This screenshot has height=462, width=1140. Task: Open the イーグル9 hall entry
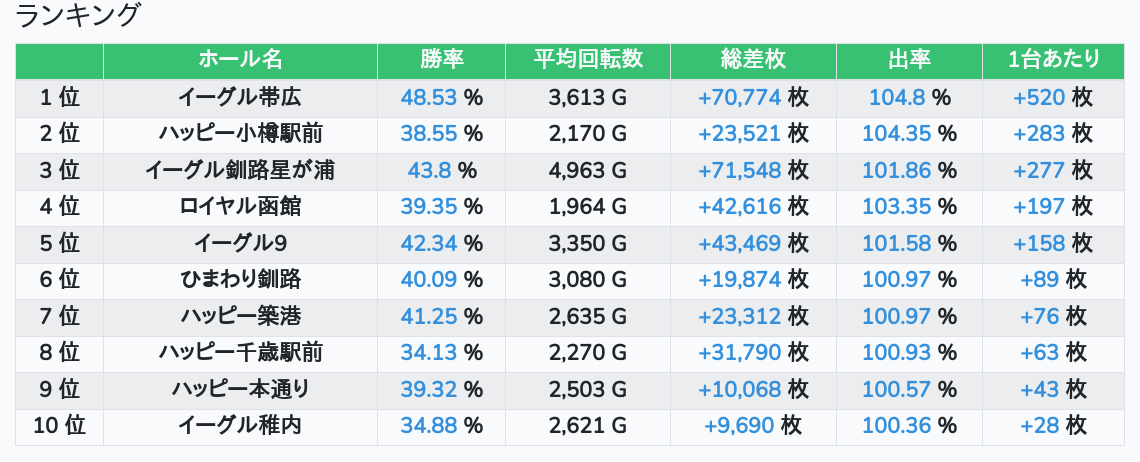tap(240, 243)
